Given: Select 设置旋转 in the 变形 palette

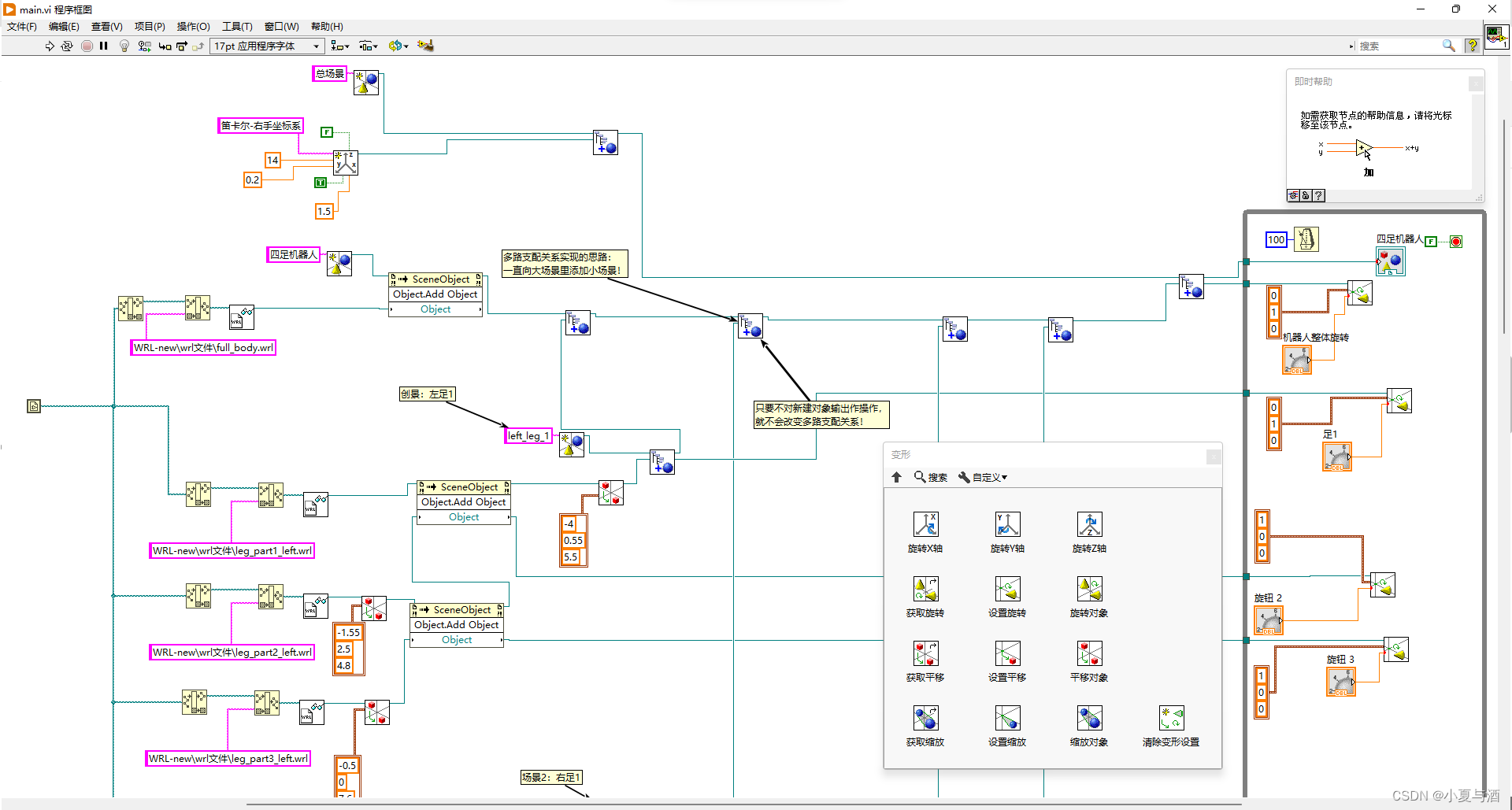Looking at the screenshot, I should click(x=1007, y=596).
